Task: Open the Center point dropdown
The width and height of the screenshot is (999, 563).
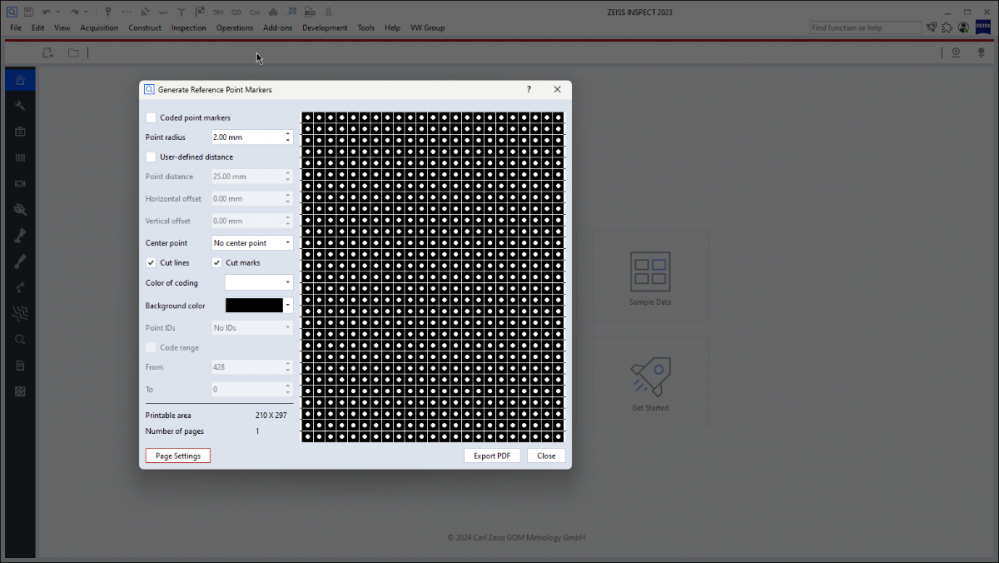Action: (x=252, y=243)
